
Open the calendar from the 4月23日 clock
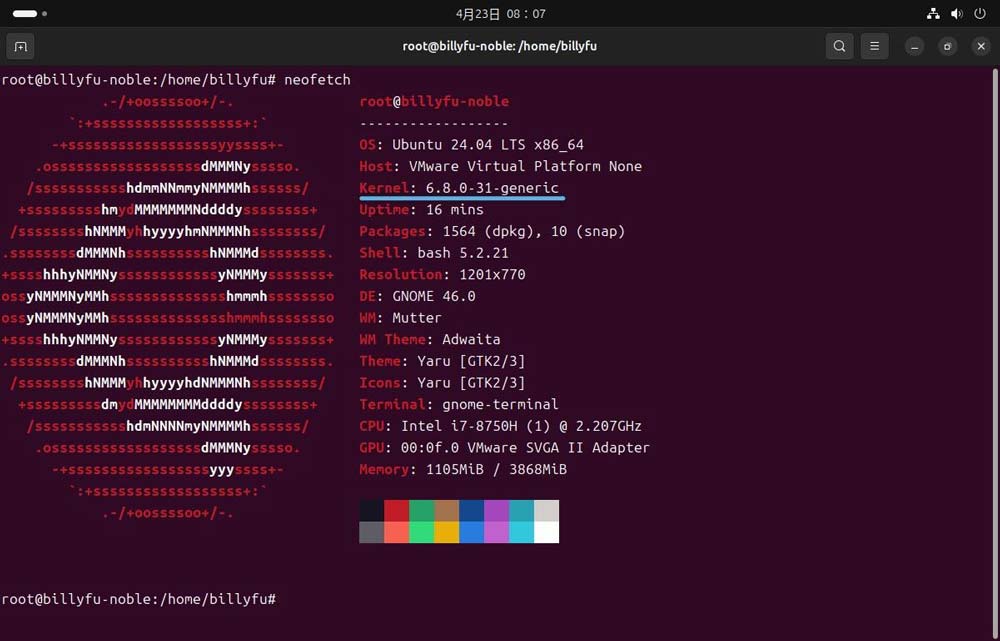[500, 14]
